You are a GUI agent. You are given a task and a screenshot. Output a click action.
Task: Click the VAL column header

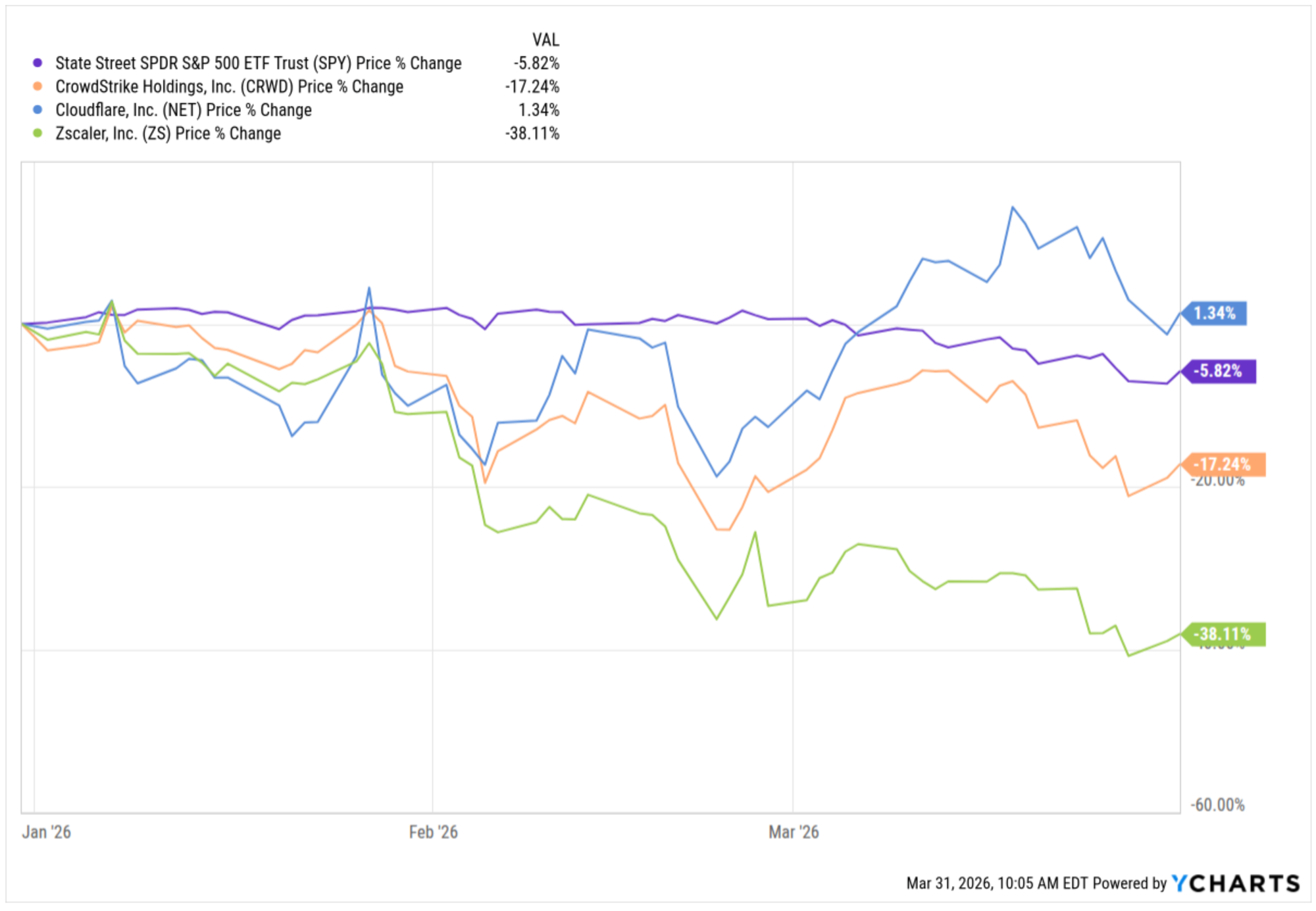[x=545, y=40]
